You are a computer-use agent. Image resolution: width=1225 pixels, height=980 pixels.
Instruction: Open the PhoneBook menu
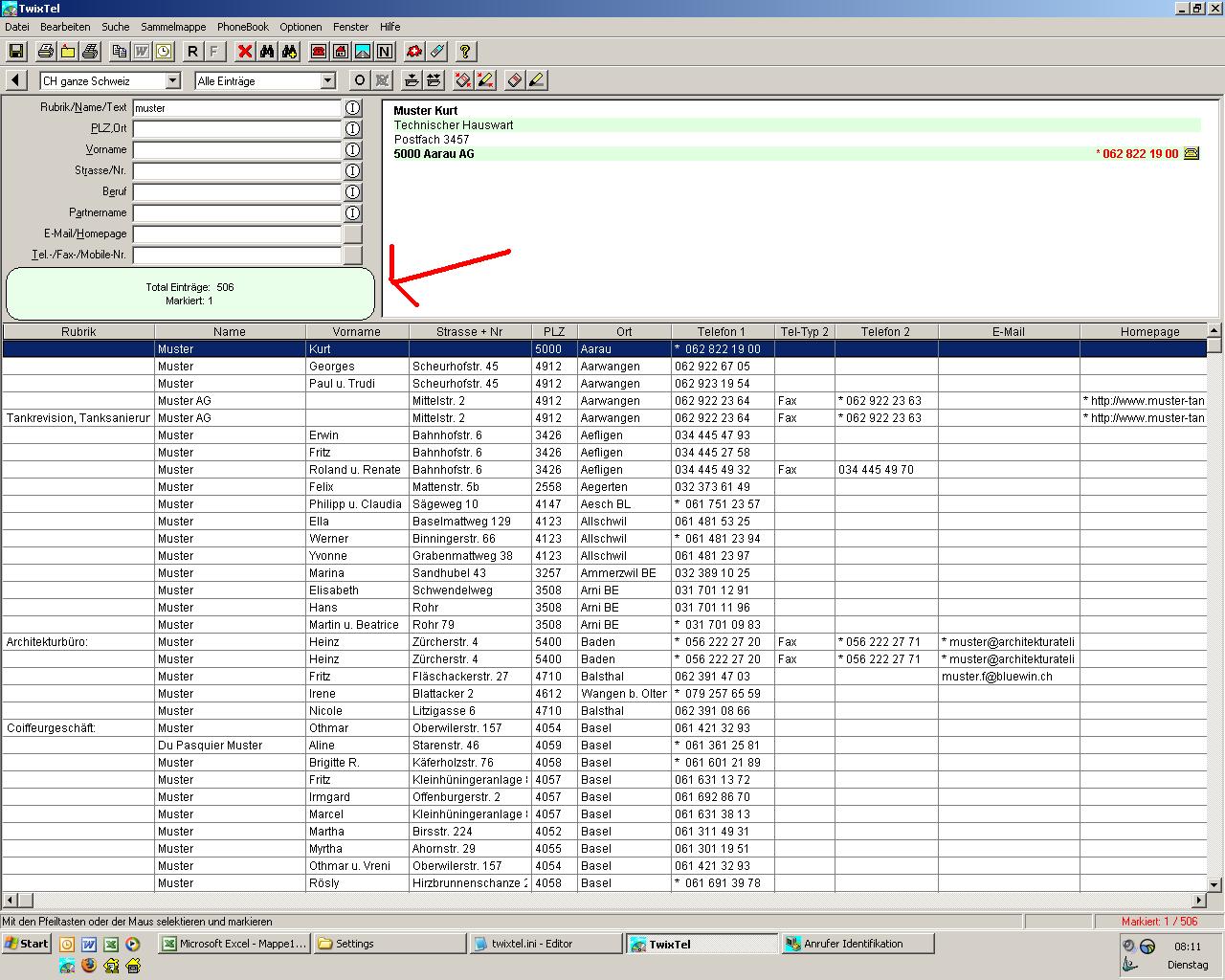pos(243,27)
